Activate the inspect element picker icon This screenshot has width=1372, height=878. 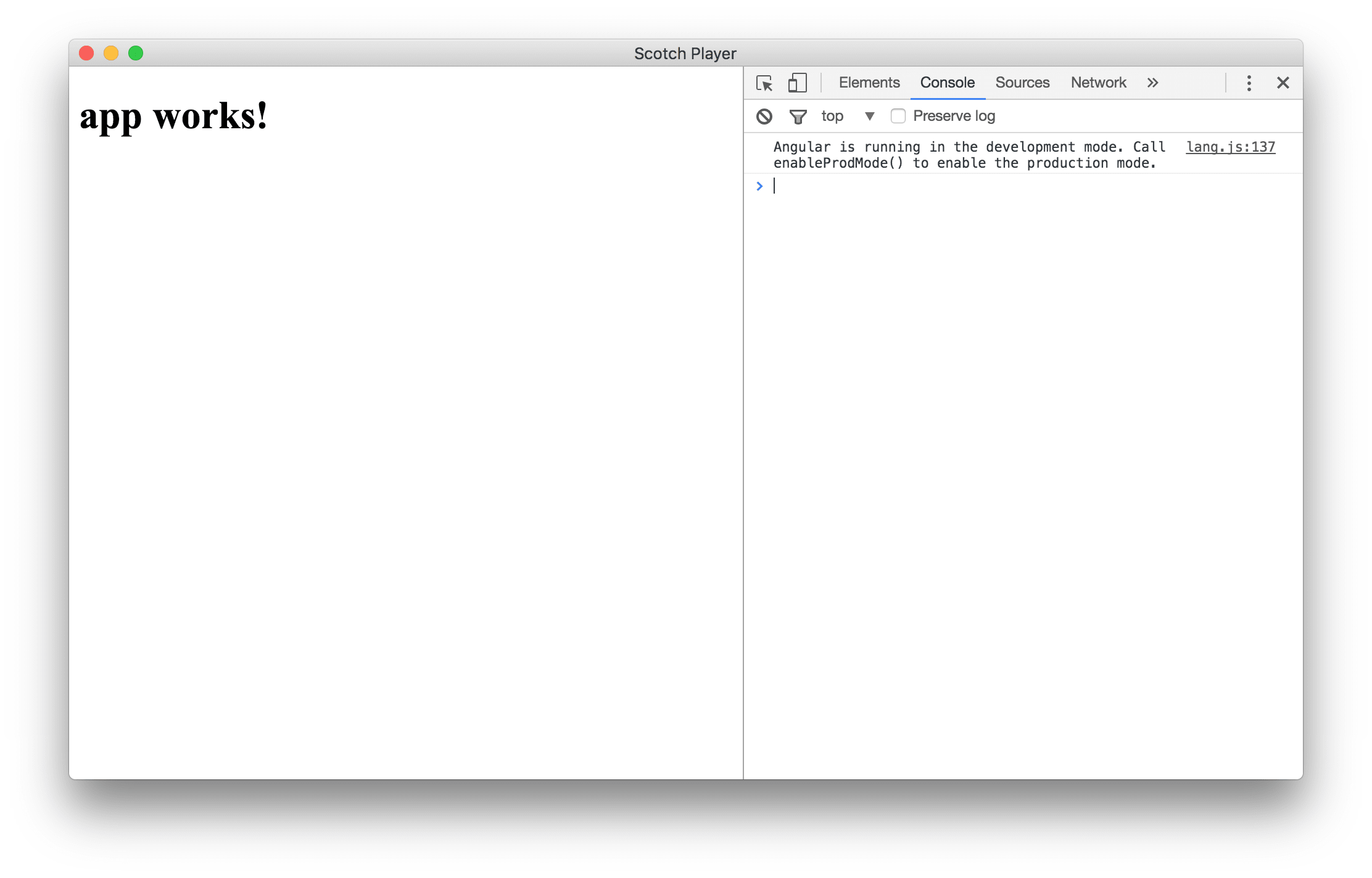pos(764,83)
